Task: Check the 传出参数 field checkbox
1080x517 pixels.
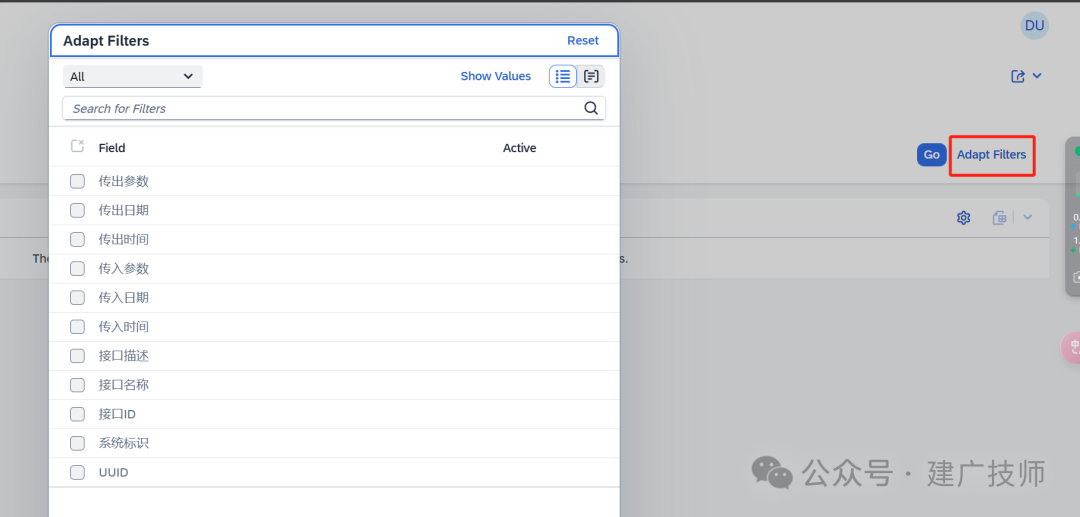Action: (x=77, y=182)
